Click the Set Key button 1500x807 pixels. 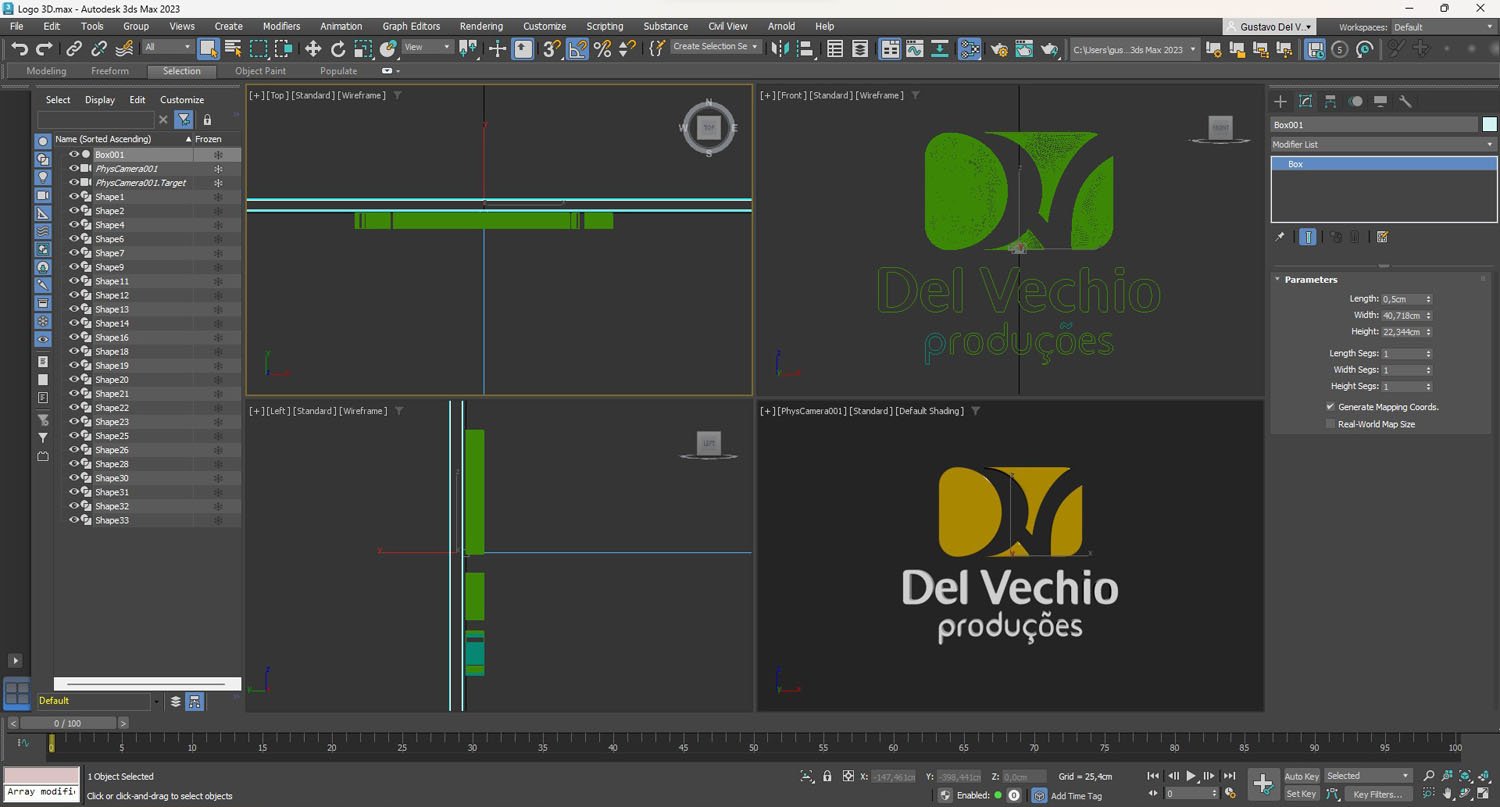[1301, 794]
